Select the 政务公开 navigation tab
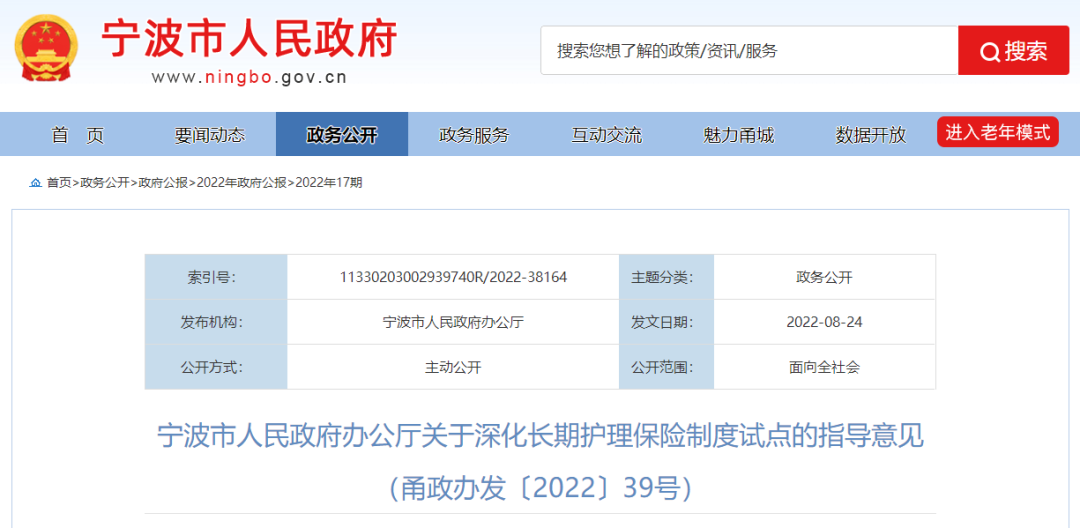The width and height of the screenshot is (1080, 528). (342, 135)
